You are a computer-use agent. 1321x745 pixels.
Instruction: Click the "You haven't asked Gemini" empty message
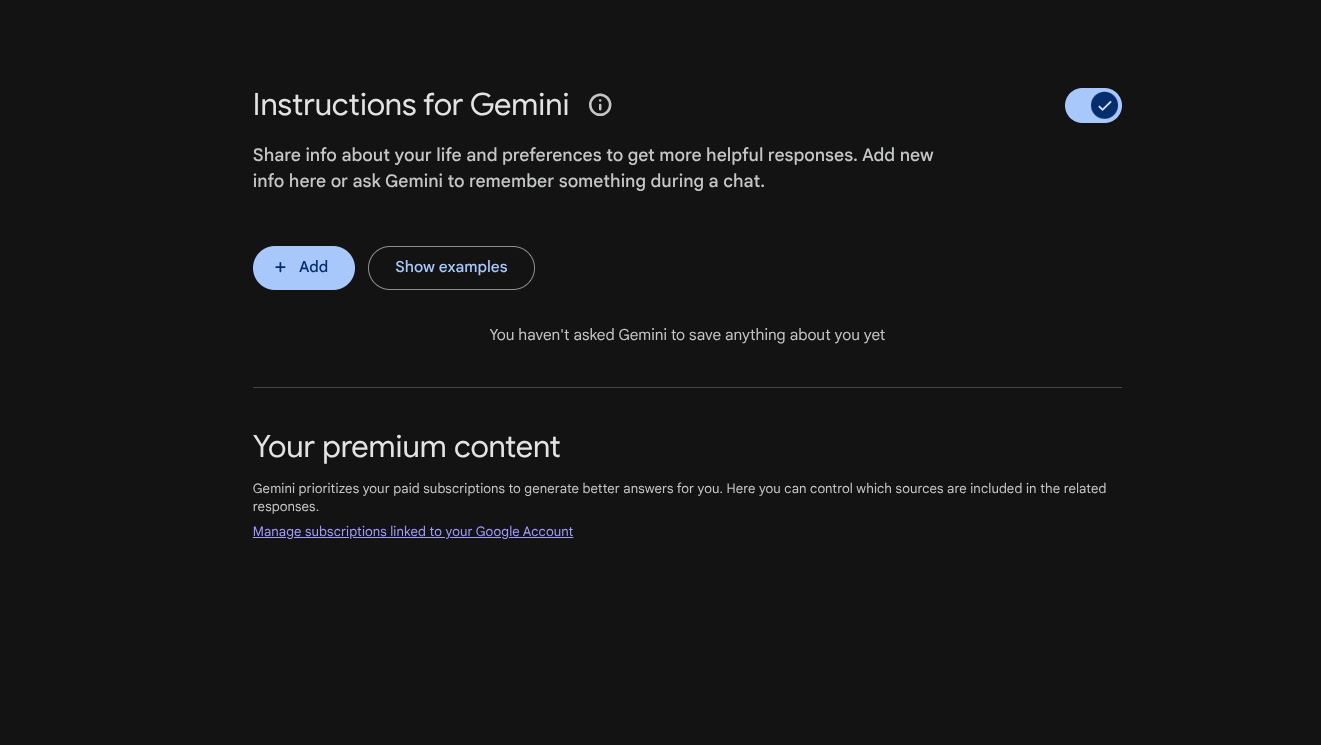(x=687, y=335)
